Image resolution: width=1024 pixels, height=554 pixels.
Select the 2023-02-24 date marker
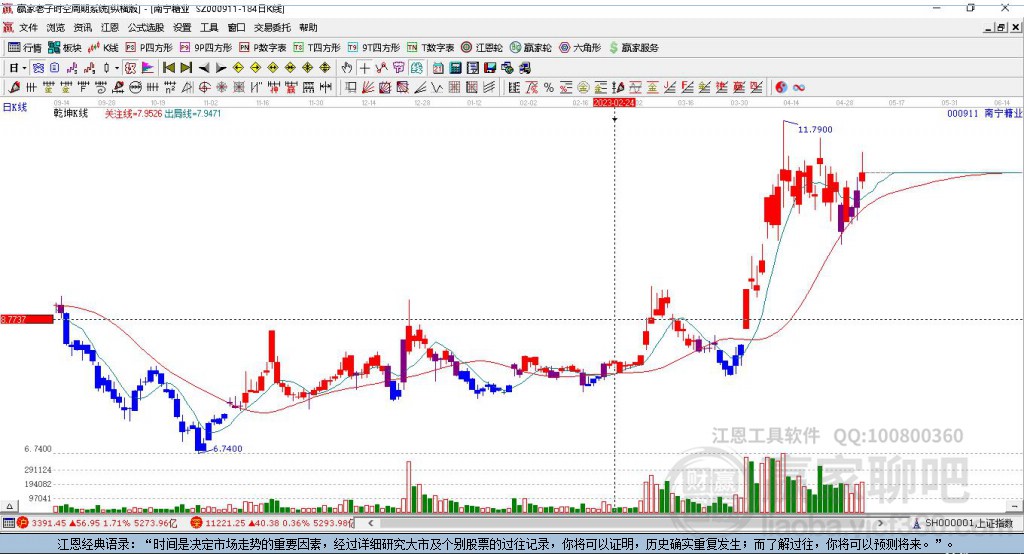[x=614, y=103]
